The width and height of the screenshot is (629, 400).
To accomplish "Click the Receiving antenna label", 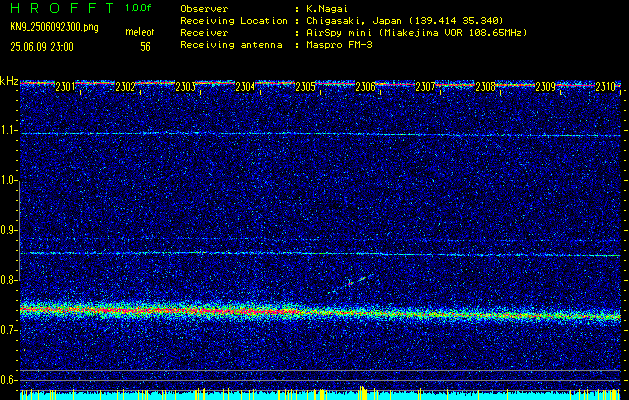I will (x=231, y=45).
